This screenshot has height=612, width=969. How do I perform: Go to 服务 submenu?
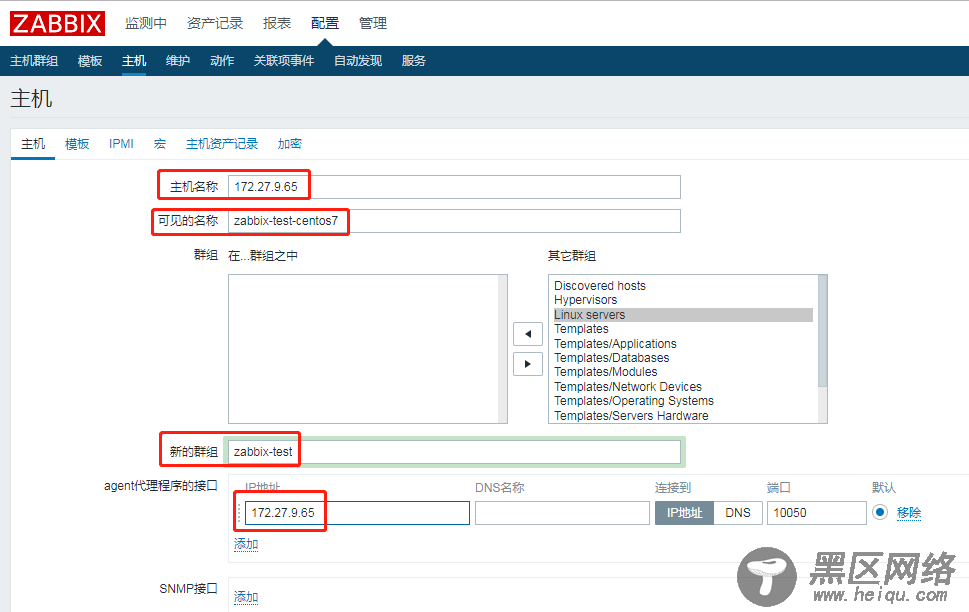click(x=414, y=61)
